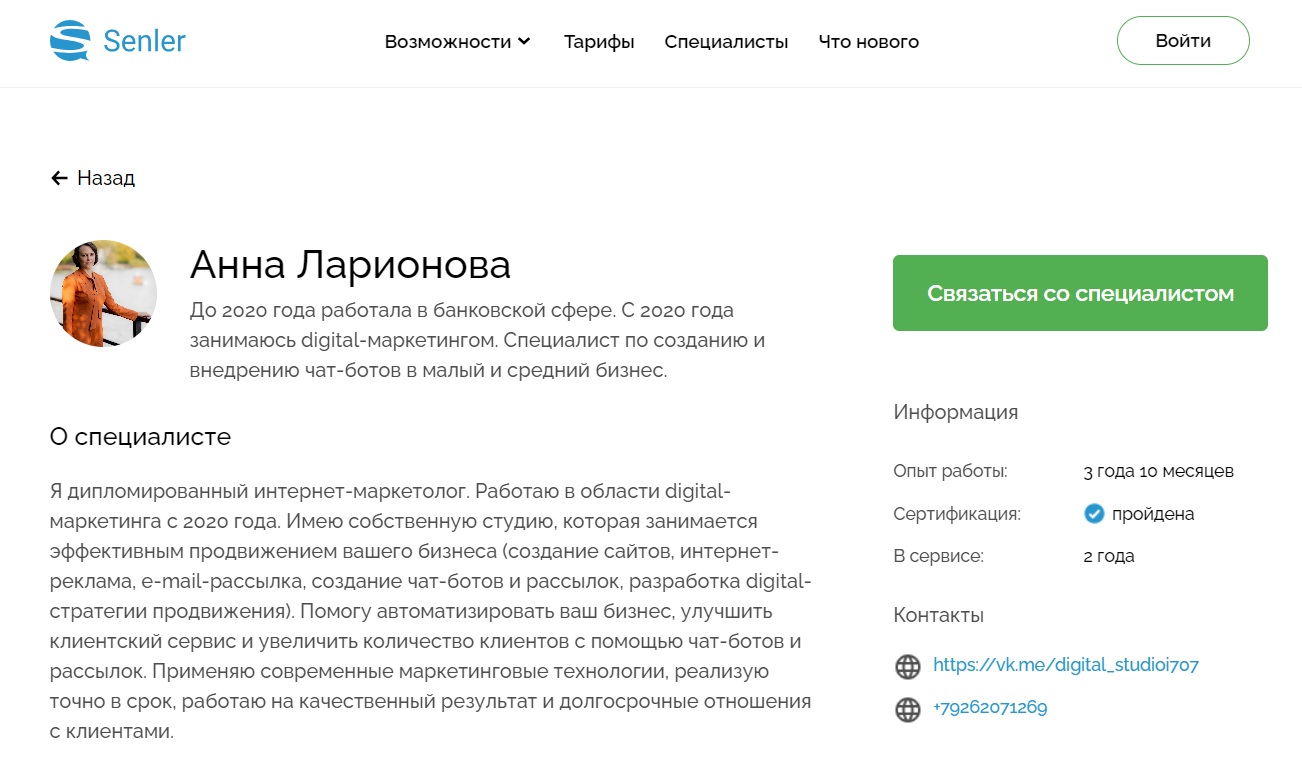Click the 2 года value
This screenshot has width=1302, height=776.
point(1109,556)
